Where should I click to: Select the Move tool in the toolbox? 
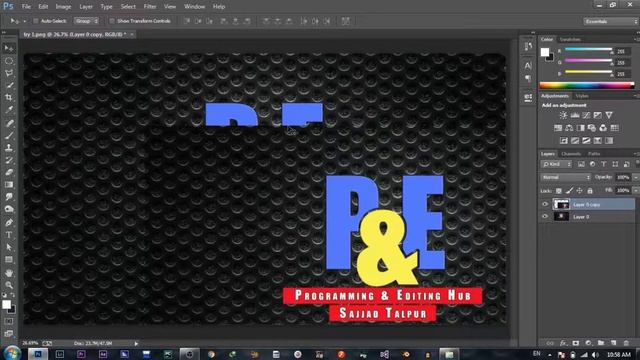[x=9, y=48]
